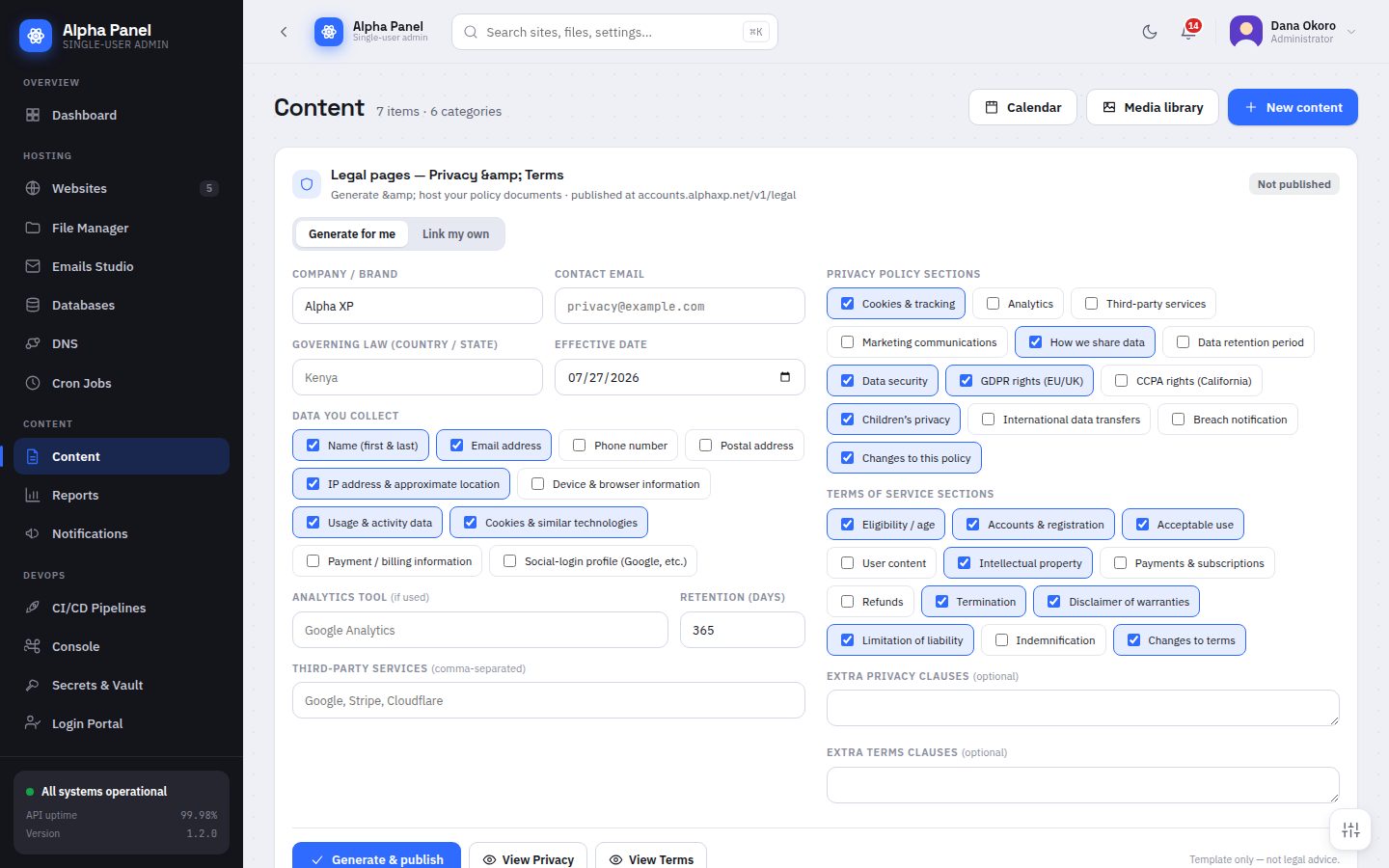Viewport: 1389px width, 868px height.
Task: Toggle dark mode moon icon
Action: (1150, 32)
